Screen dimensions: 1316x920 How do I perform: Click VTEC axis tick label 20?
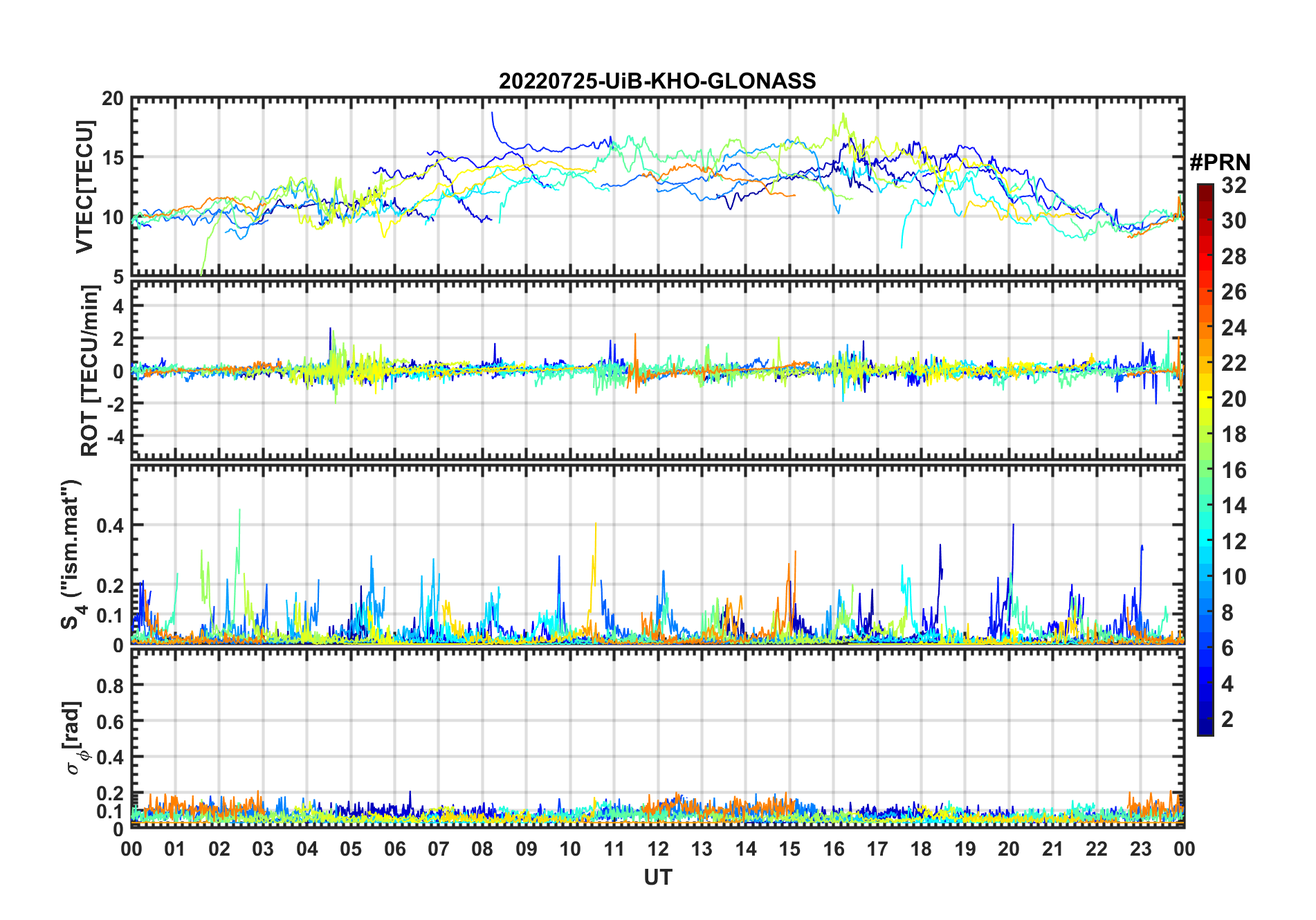[113, 98]
